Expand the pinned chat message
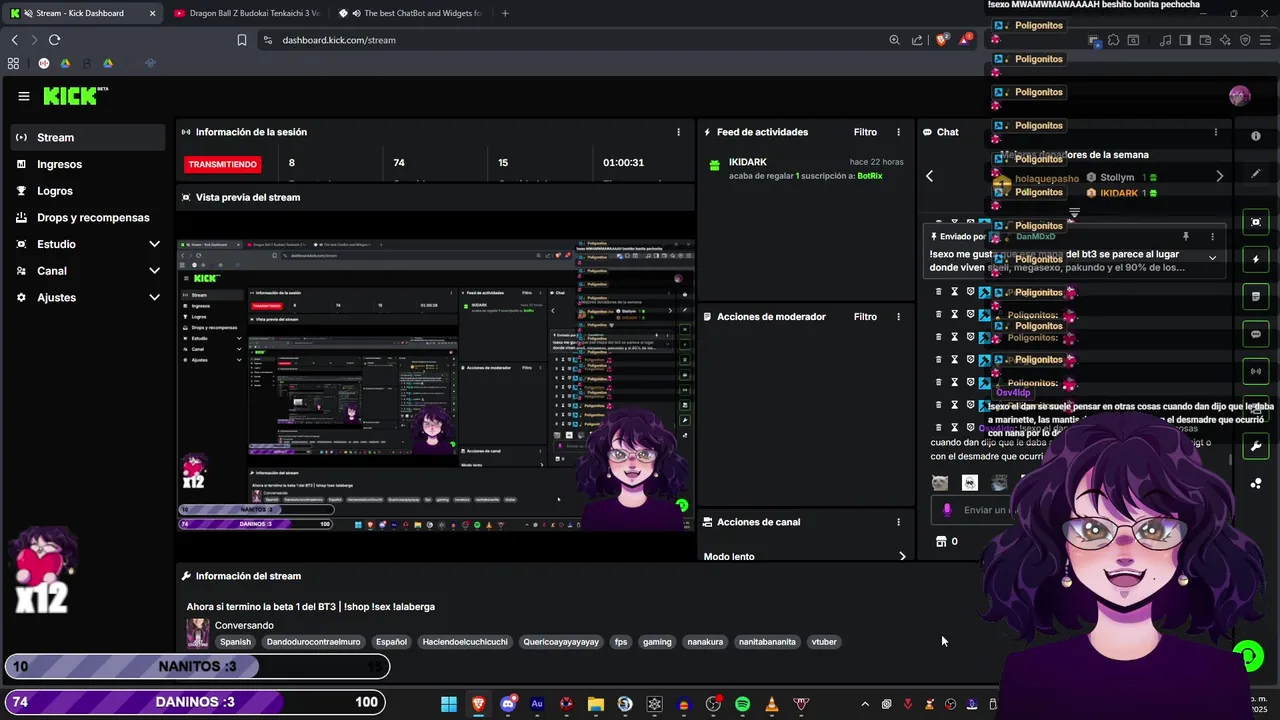The image size is (1280, 720). 1212,258
